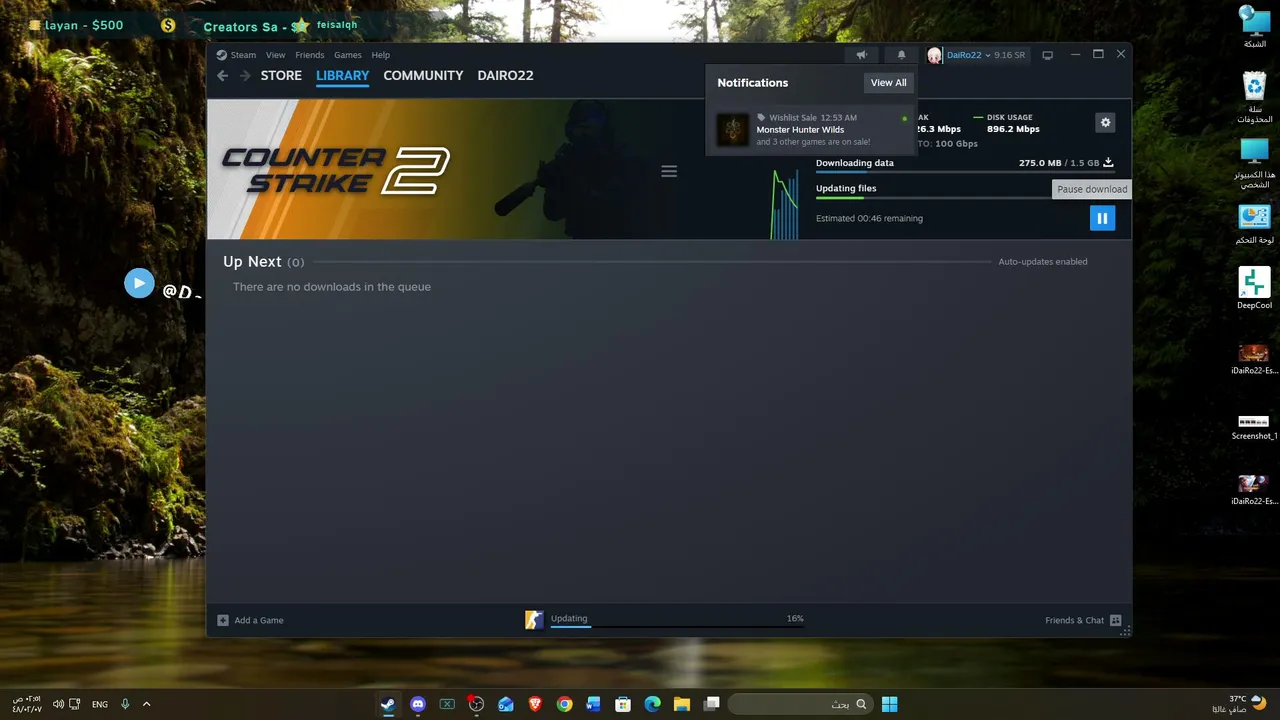
Task: Open Friends & Chat
Action: coord(1083,620)
